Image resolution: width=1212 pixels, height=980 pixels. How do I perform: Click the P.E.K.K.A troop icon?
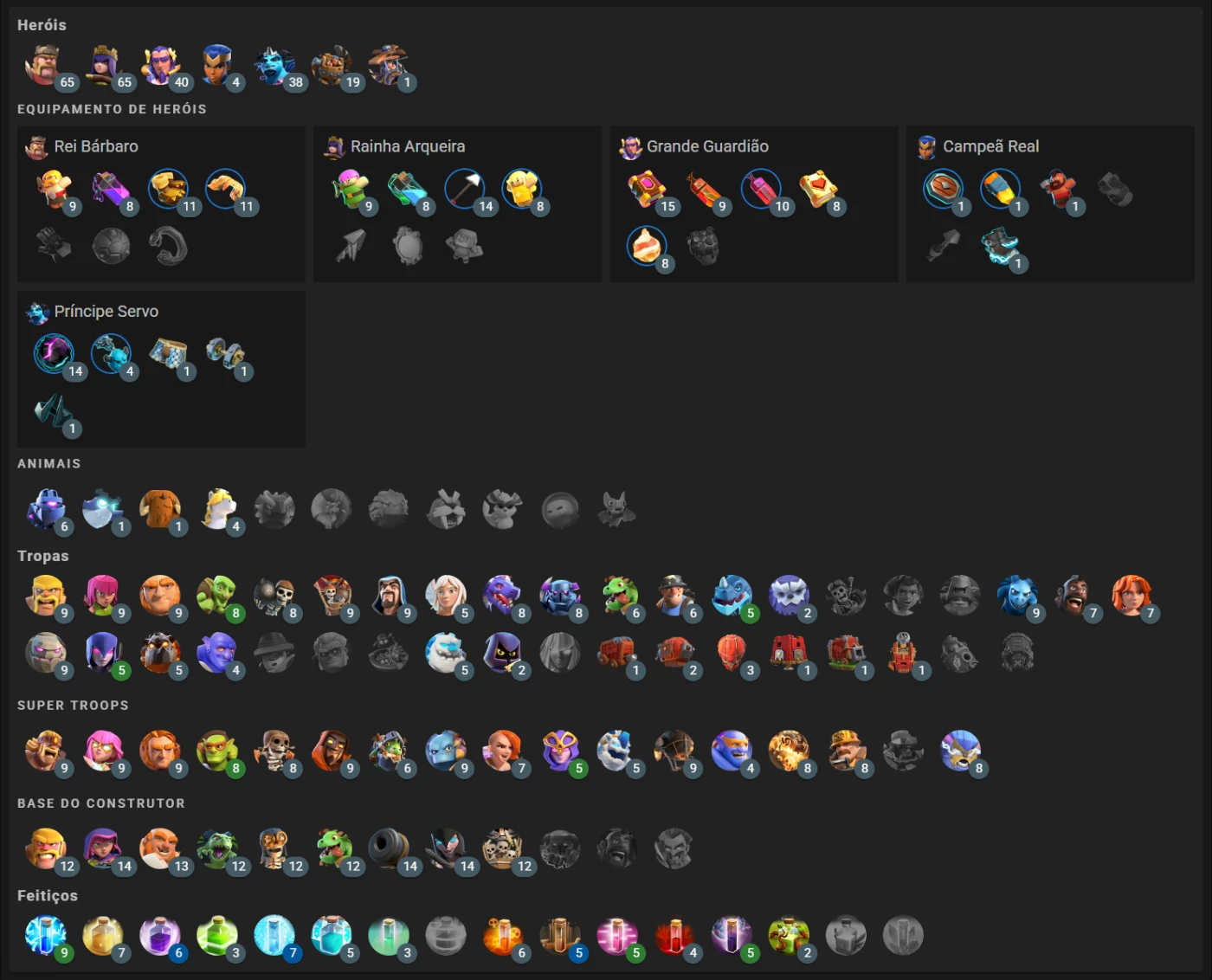click(x=560, y=596)
